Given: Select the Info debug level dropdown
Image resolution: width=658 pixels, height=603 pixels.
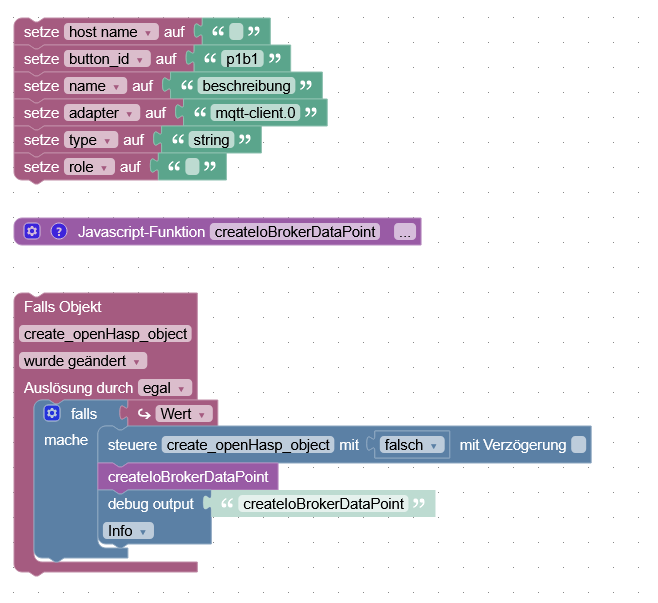Looking at the screenshot, I should point(128,531).
